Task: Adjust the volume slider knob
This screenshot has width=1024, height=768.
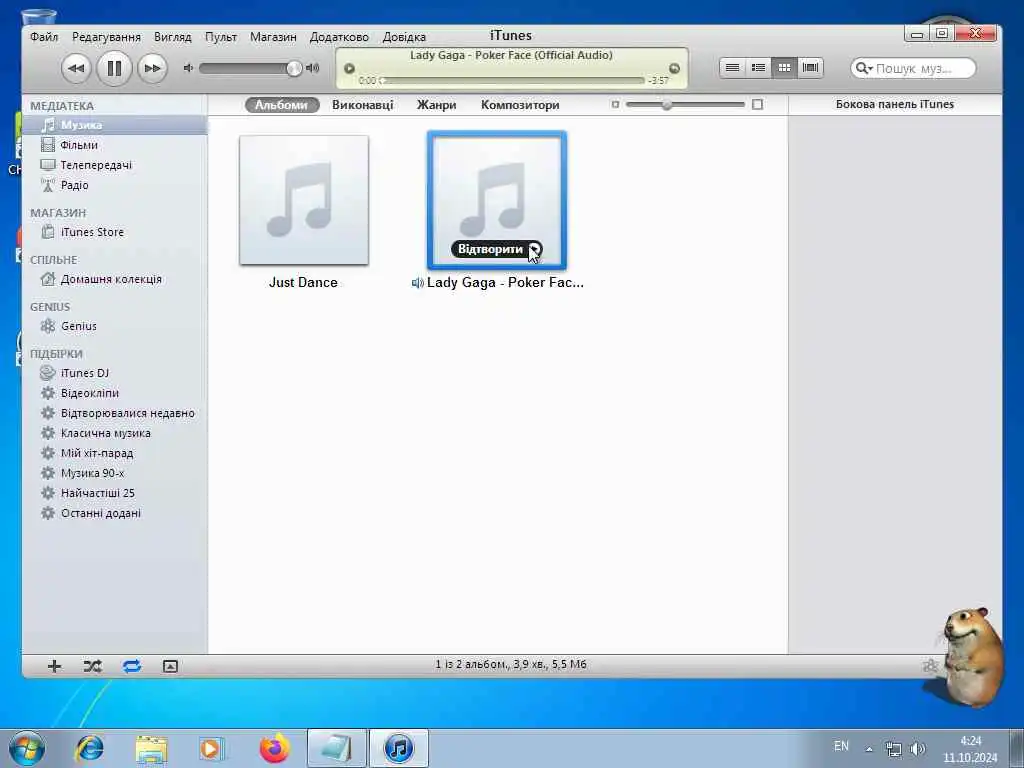Action: click(x=294, y=68)
